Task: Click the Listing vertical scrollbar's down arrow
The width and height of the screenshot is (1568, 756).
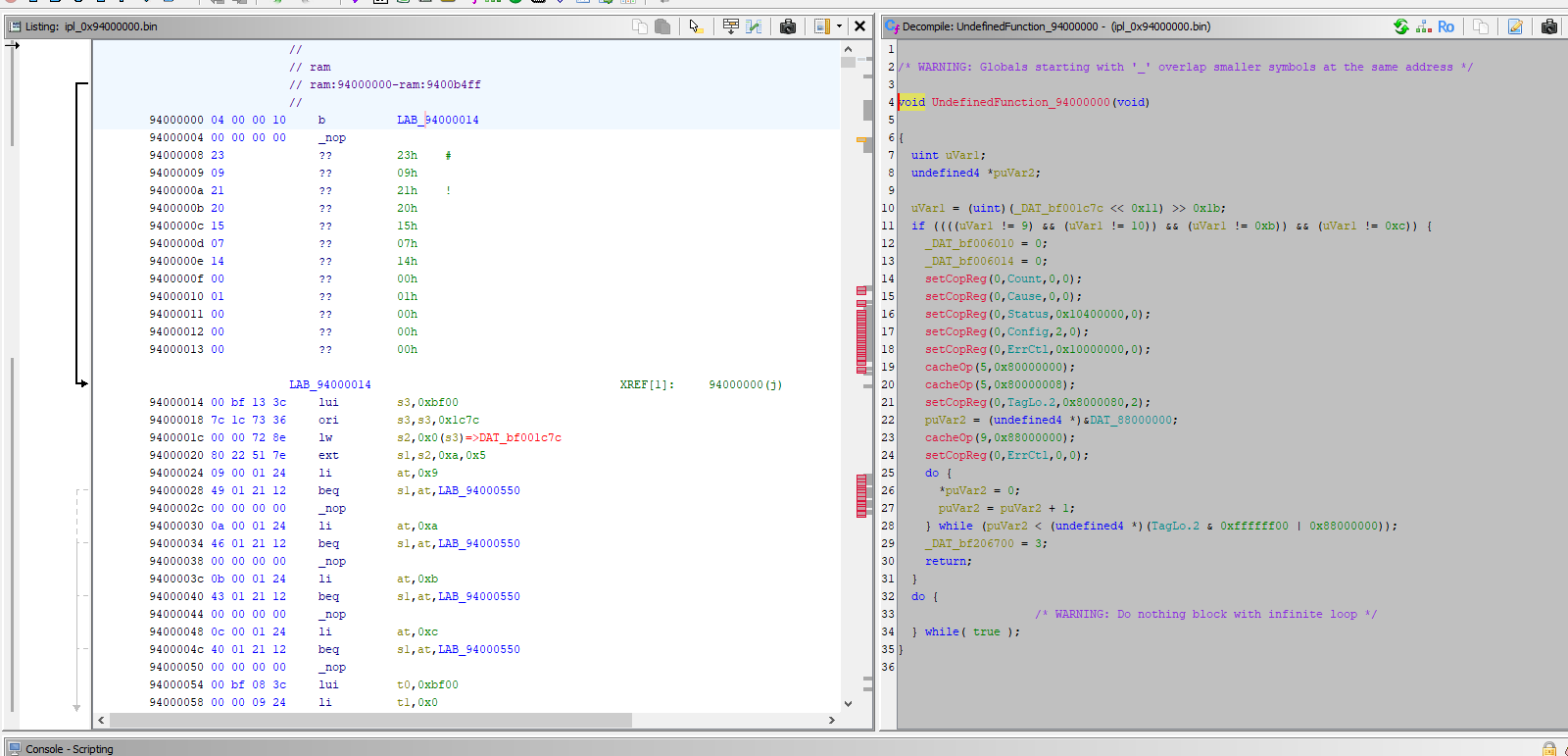Action: [848, 703]
